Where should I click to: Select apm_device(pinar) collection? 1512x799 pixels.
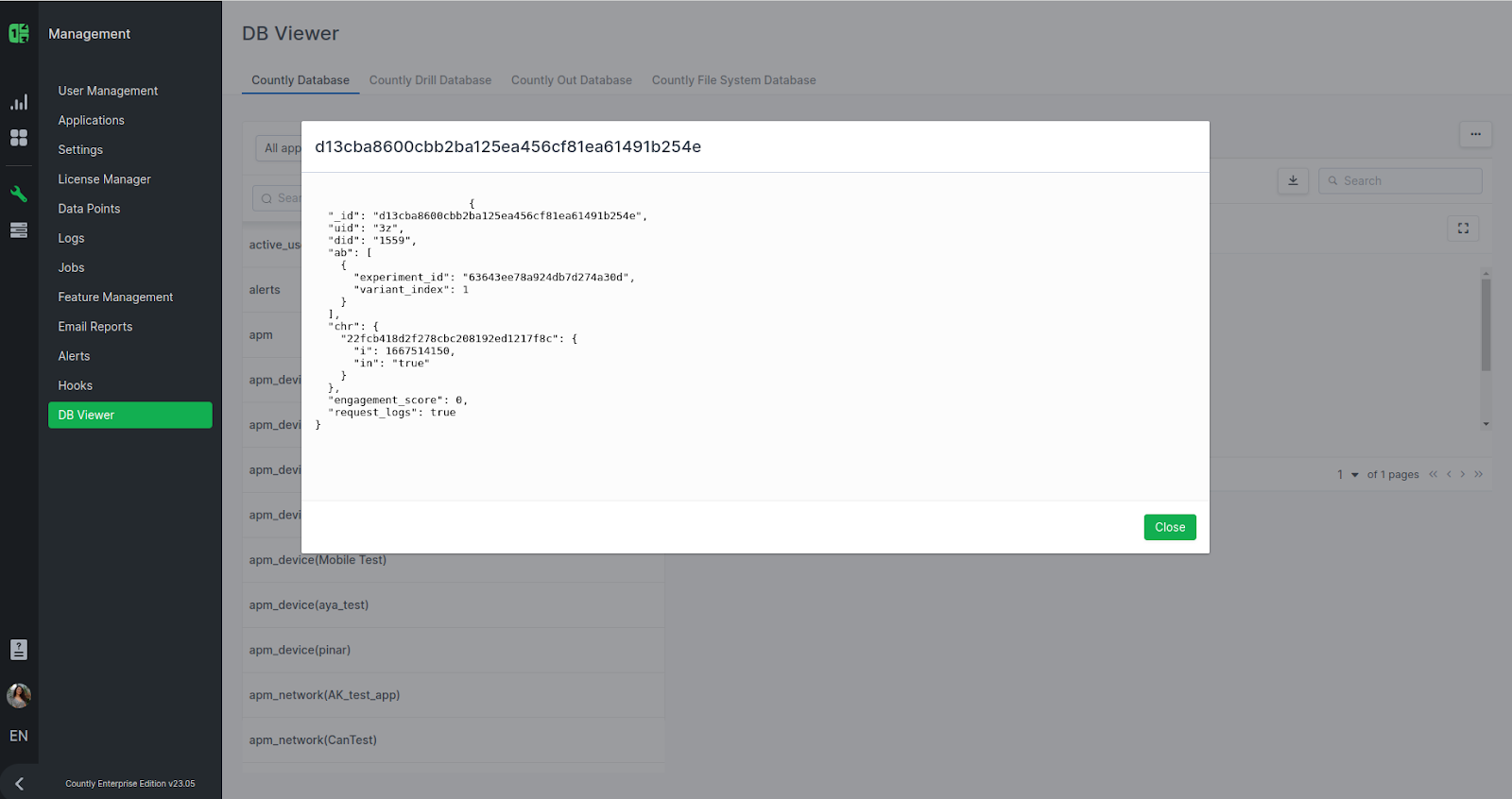pyautogui.click(x=454, y=650)
